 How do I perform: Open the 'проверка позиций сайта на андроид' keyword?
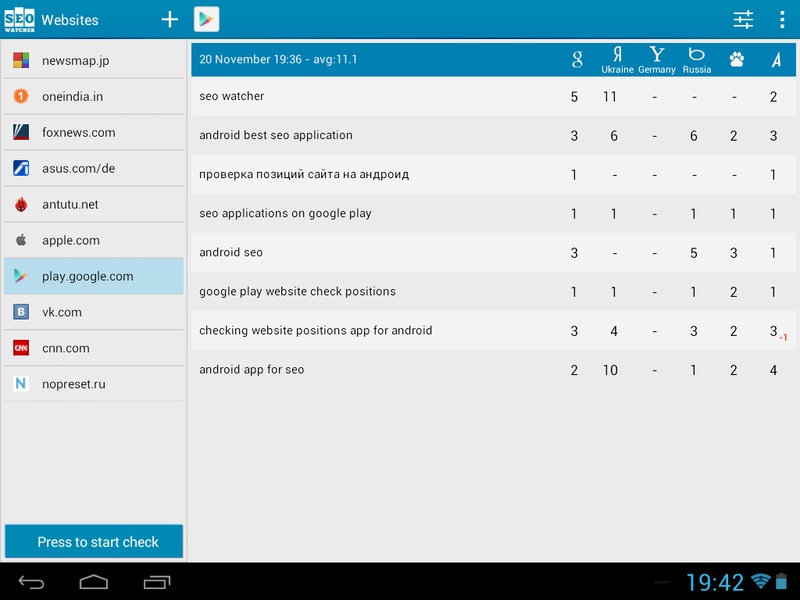point(493,174)
